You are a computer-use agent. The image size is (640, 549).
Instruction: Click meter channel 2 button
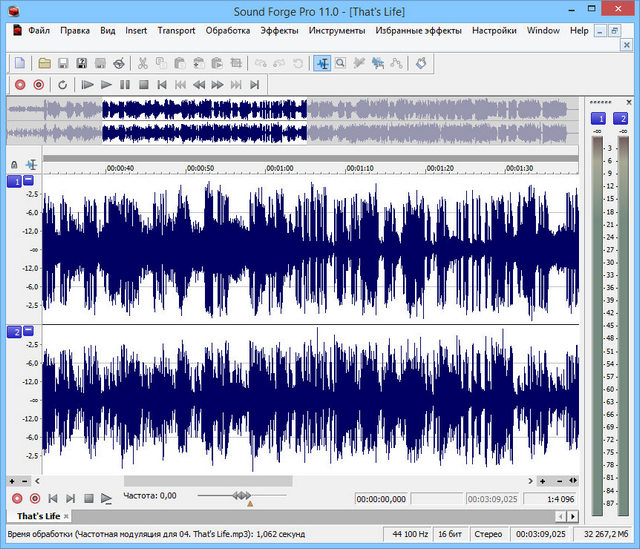coord(621,119)
